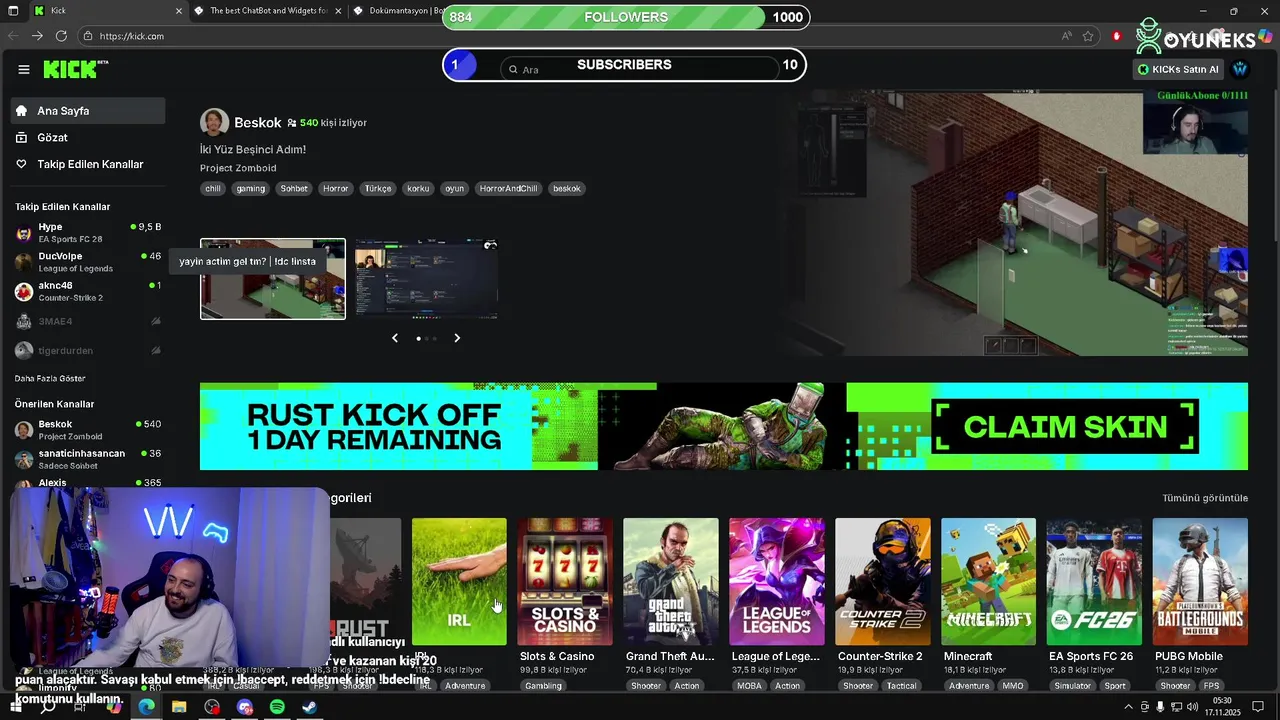Open the red ad-blocker extension icon
The height and width of the screenshot is (720, 1280).
tap(1116, 36)
